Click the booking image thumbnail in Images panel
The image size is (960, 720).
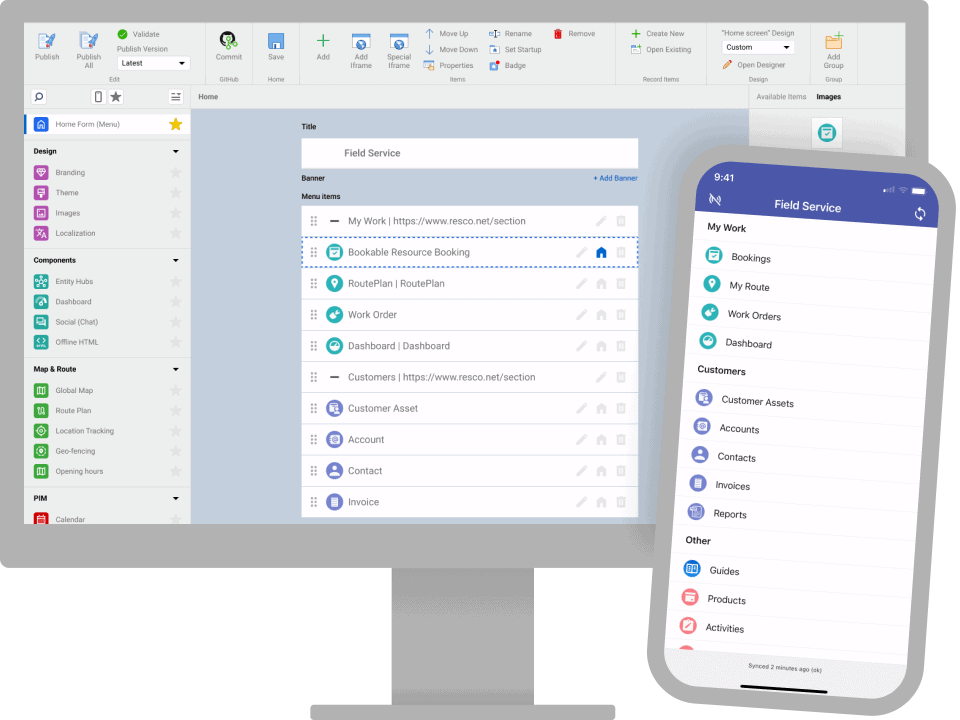coord(827,133)
